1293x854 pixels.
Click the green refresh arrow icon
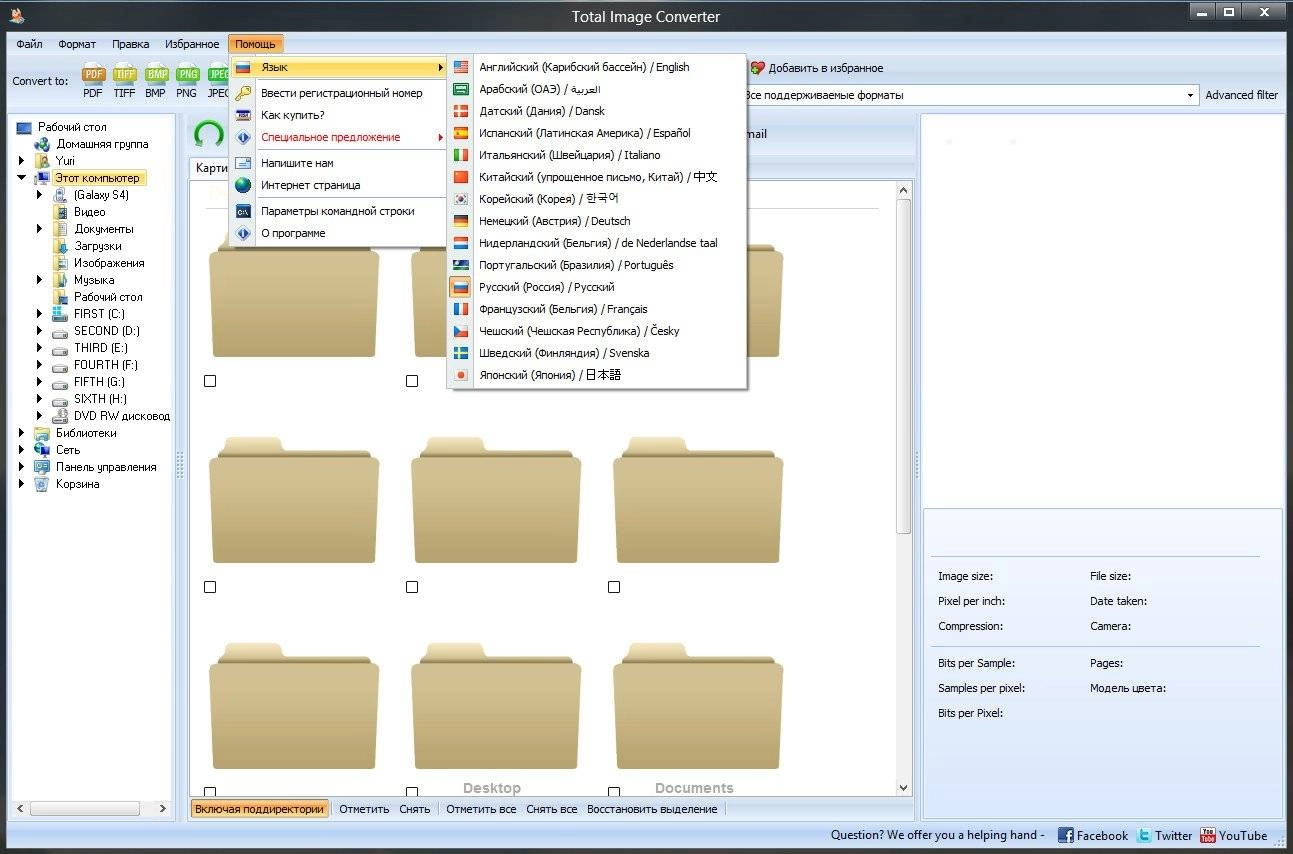tap(209, 134)
